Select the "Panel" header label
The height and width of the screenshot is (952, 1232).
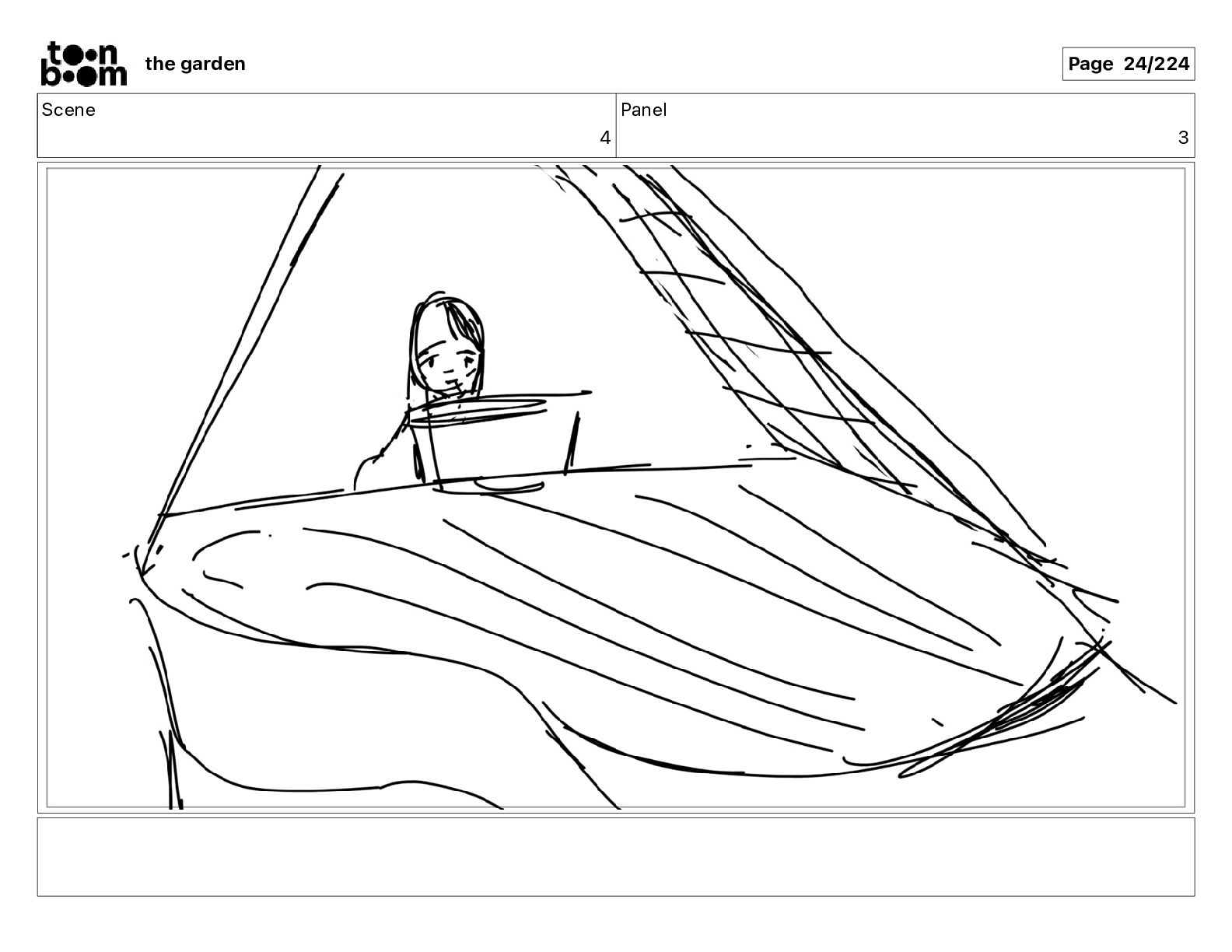(644, 110)
